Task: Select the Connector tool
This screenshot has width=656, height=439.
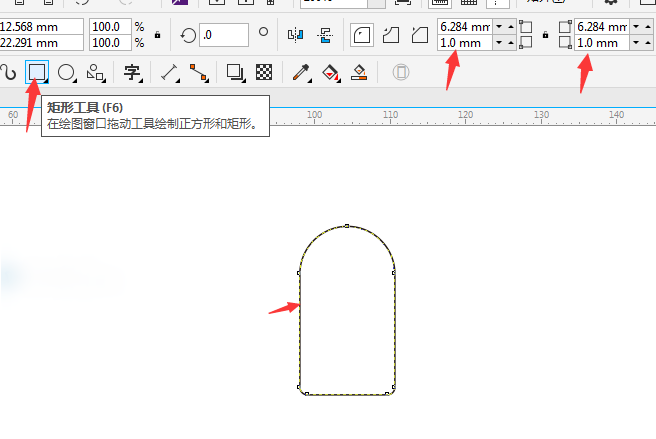Action: [x=199, y=72]
